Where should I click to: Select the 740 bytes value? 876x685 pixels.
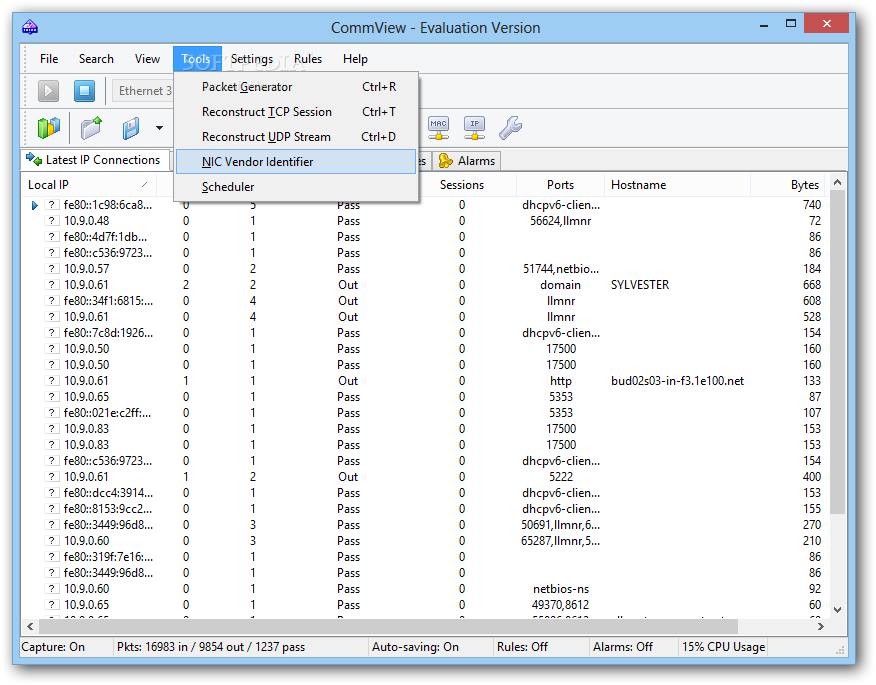(x=812, y=205)
